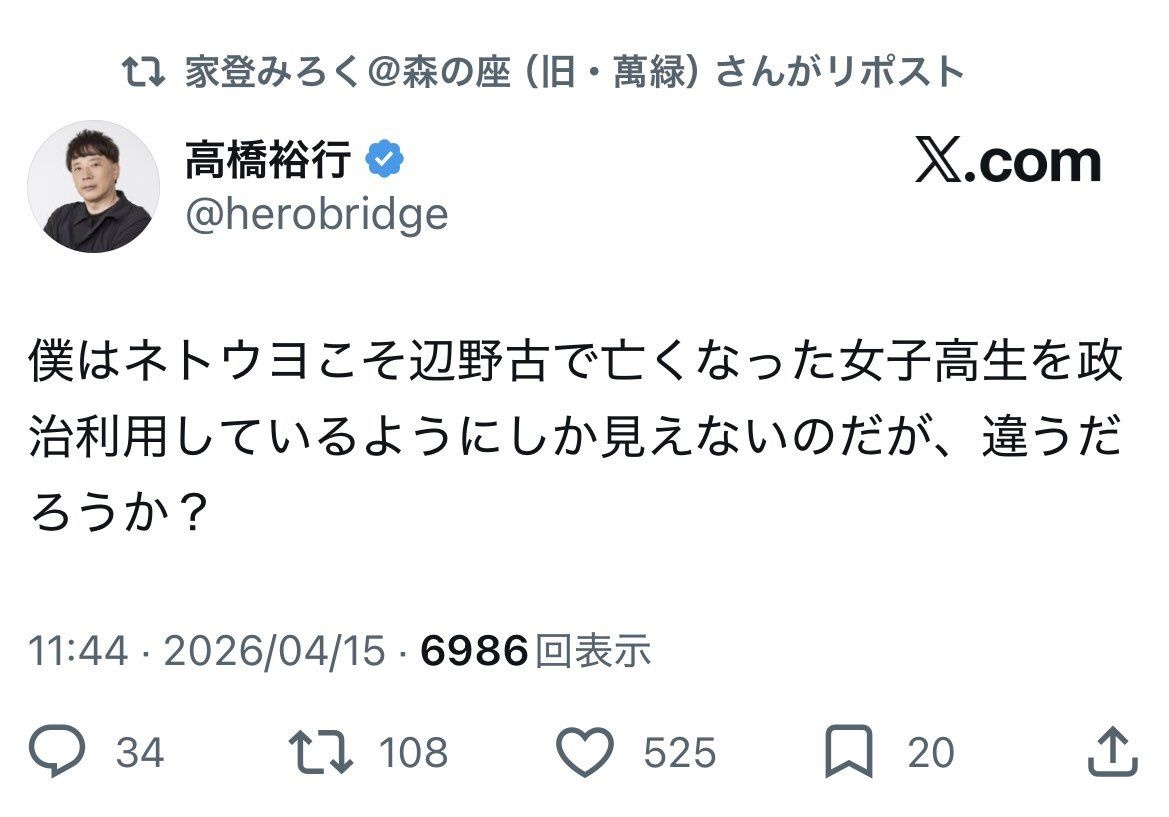The height and width of the screenshot is (817, 1169).
Task: Open the 高橋裕行 display name link
Action: tap(268, 160)
